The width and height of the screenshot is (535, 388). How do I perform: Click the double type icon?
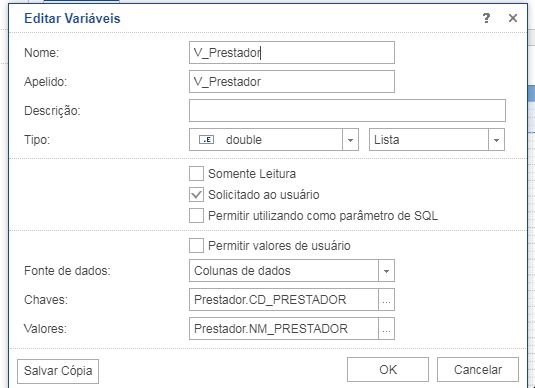click(x=206, y=140)
